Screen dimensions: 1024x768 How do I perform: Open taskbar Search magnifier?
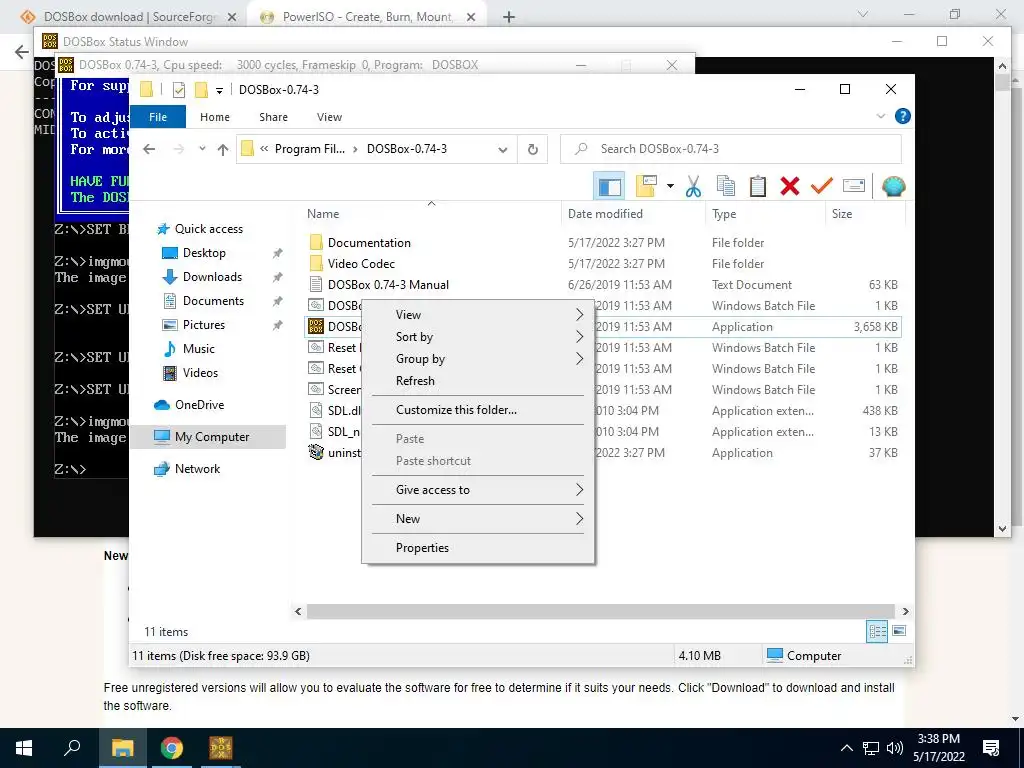pyautogui.click(x=72, y=748)
